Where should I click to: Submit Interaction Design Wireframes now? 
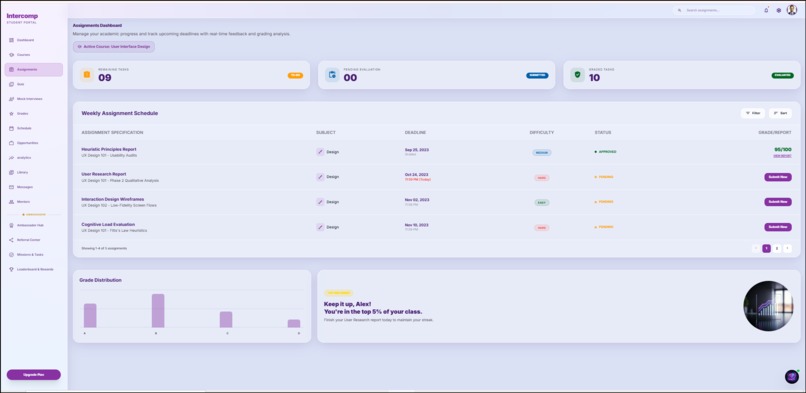[778, 202]
